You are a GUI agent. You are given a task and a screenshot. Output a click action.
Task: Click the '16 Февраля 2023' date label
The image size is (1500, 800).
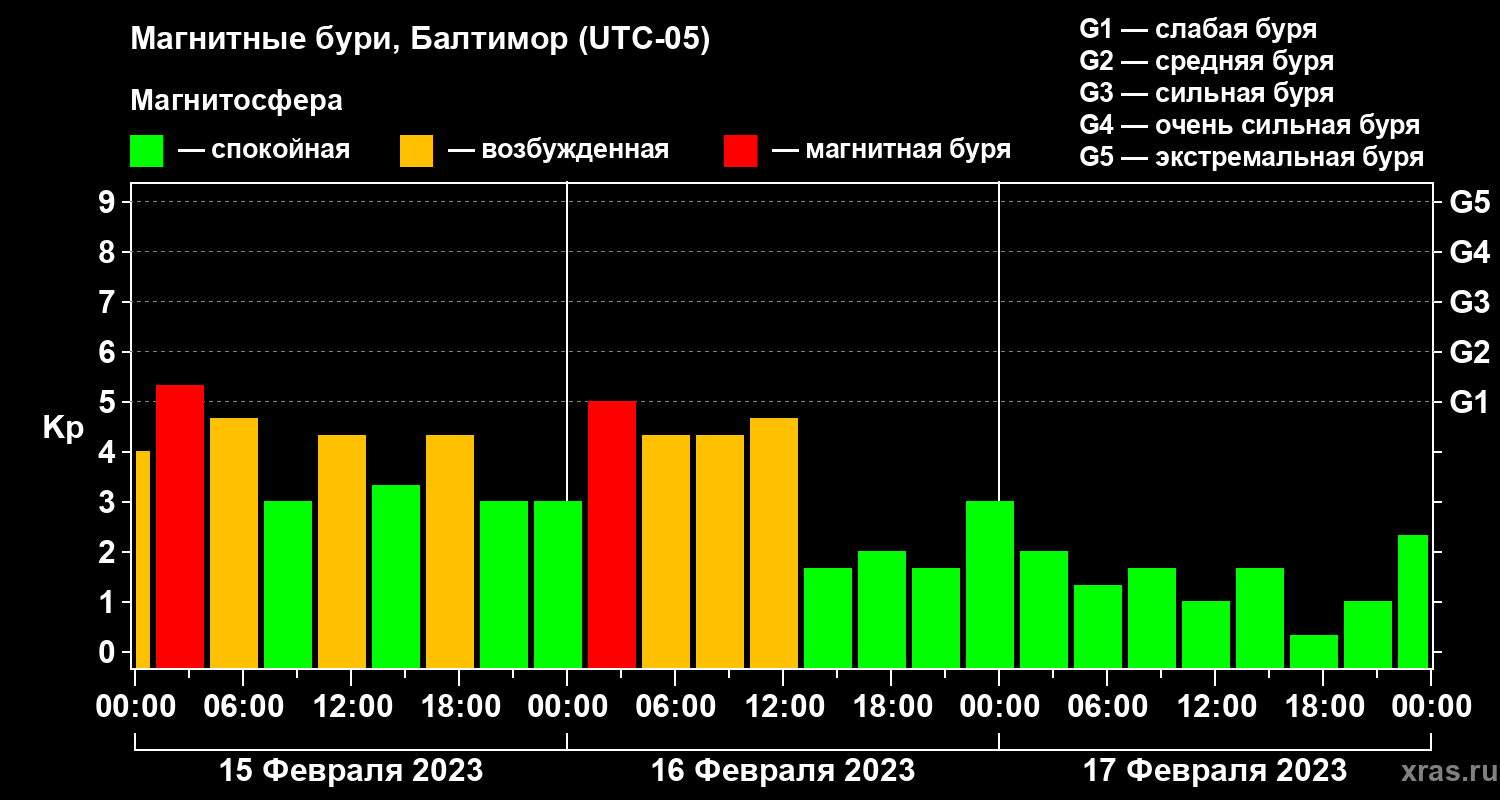pos(783,771)
